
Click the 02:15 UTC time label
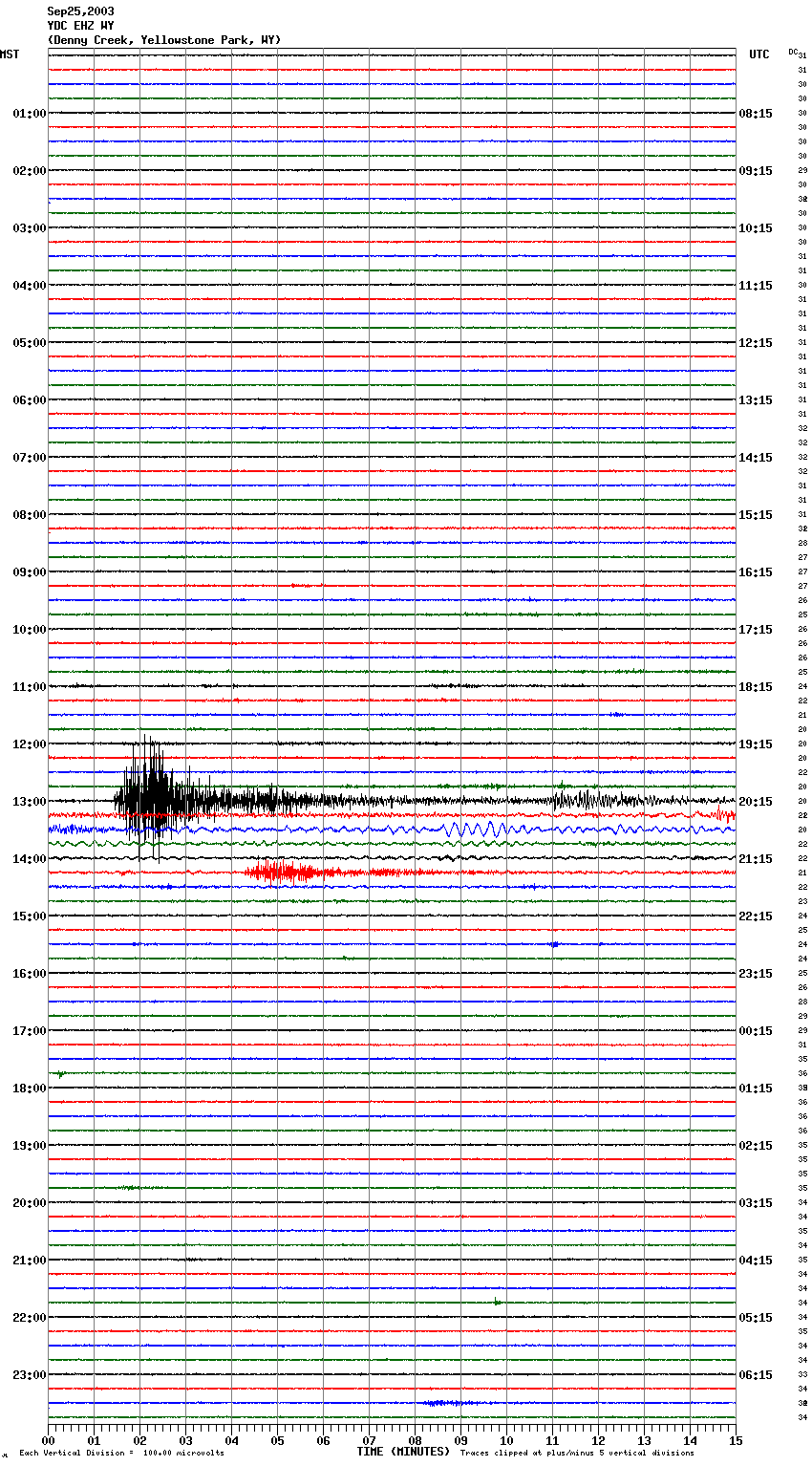(756, 1146)
